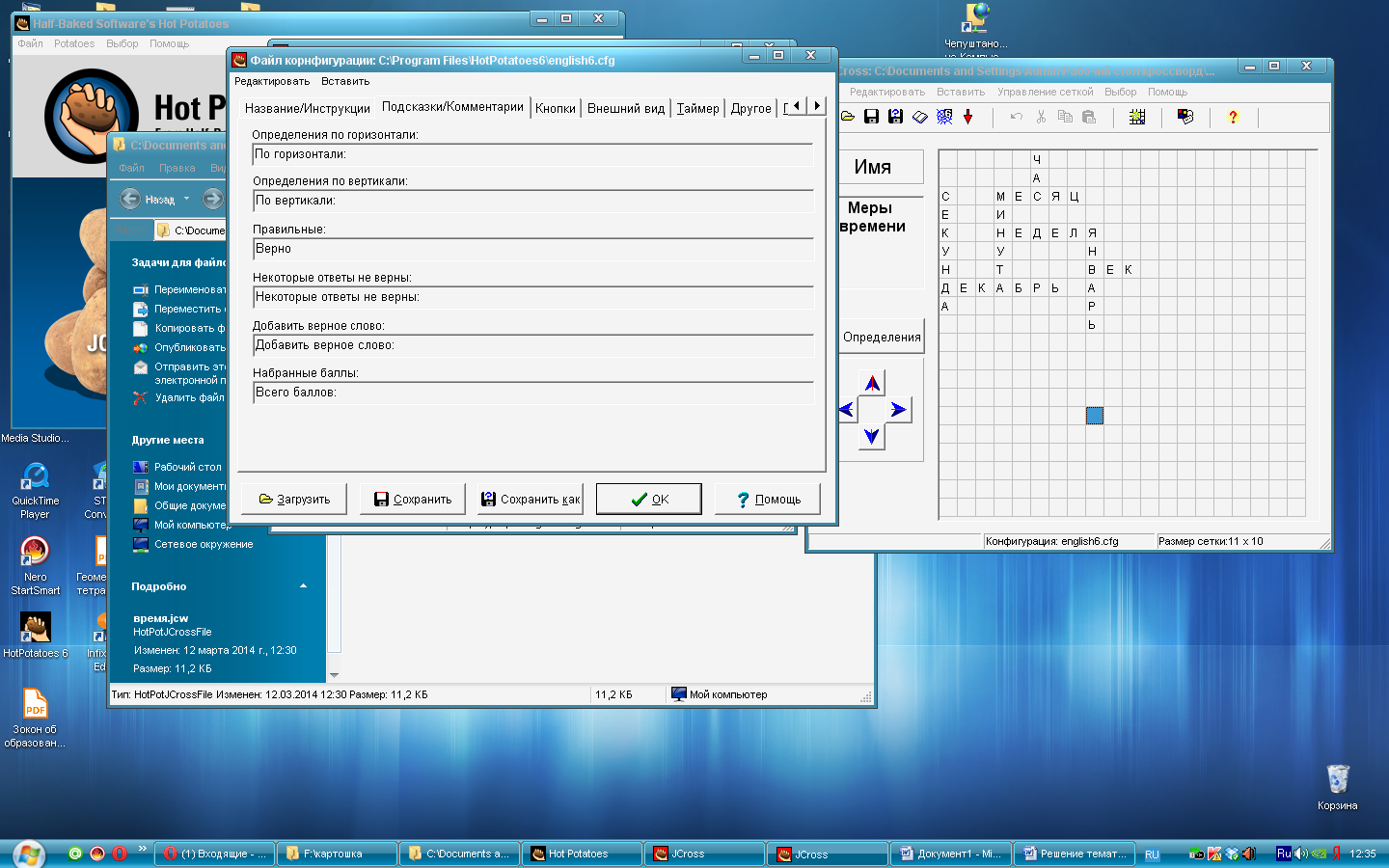Click the automatic grid-maker icon
Image resolution: width=1389 pixels, height=868 pixels.
(1137, 117)
